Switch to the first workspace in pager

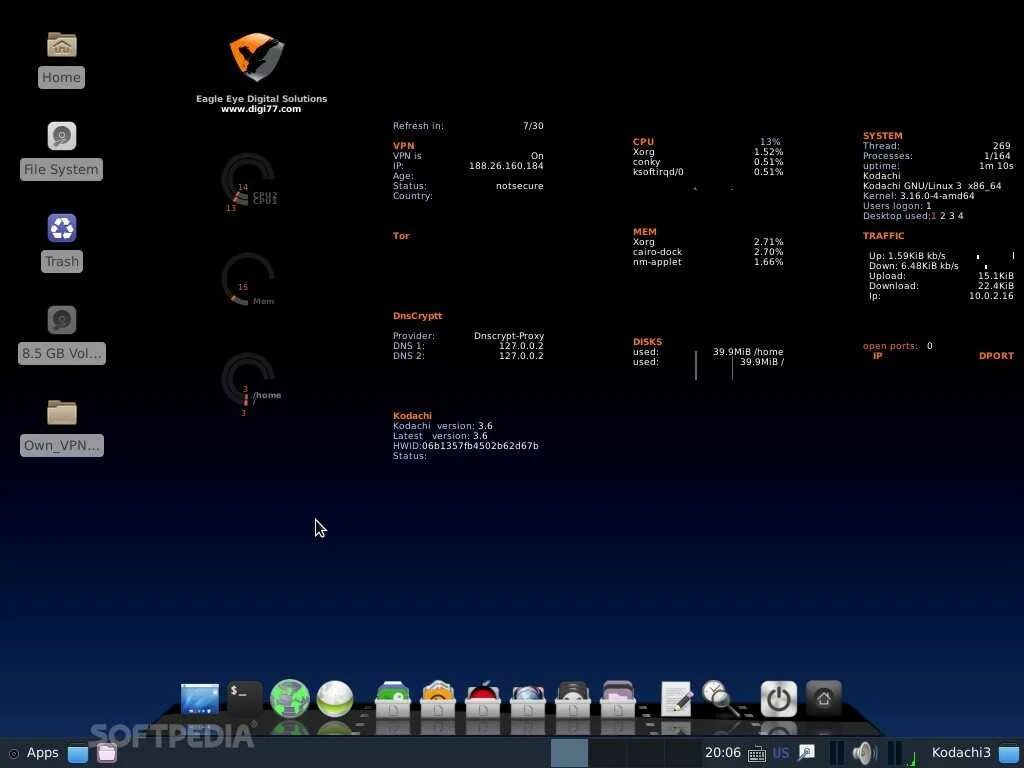[569, 753]
